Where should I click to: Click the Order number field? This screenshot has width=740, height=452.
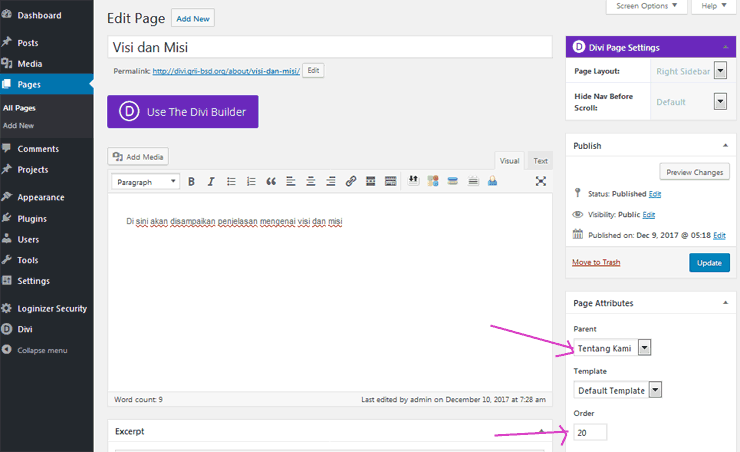point(590,432)
